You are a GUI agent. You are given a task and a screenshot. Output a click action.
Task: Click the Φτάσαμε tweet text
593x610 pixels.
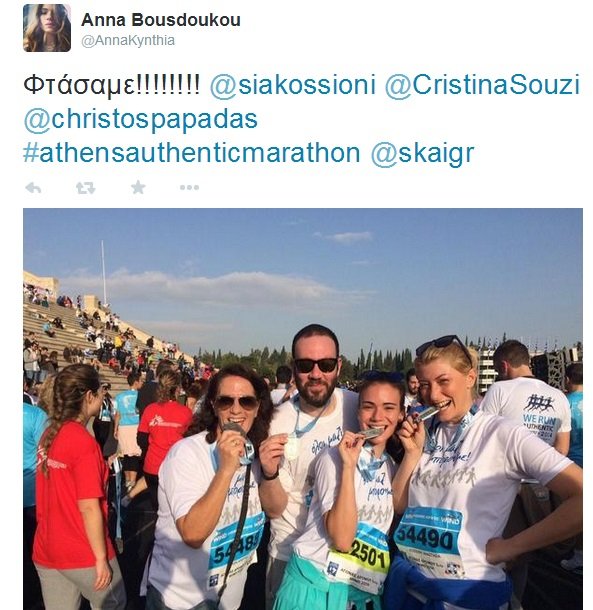click(x=112, y=85)
